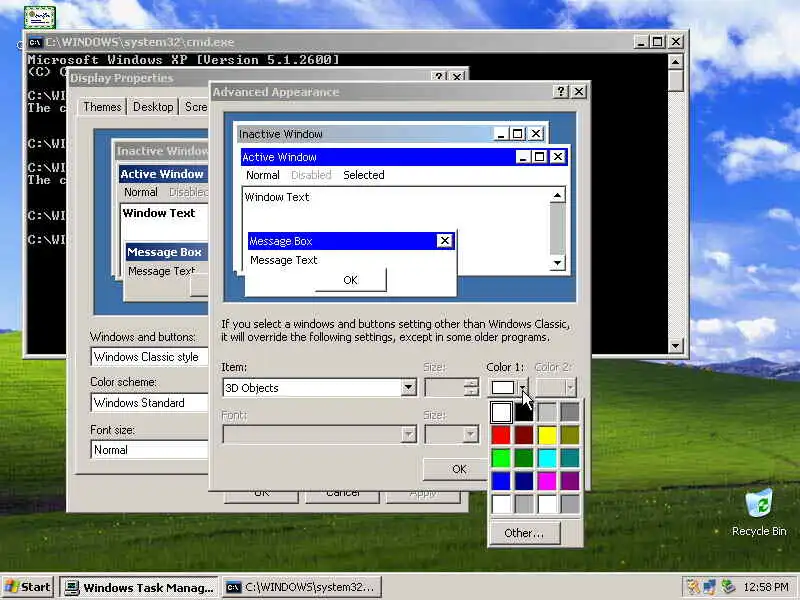Click Window Text in Advanced Appearance preview
This screenshot has height=600, width=800.
coord(277,197)
